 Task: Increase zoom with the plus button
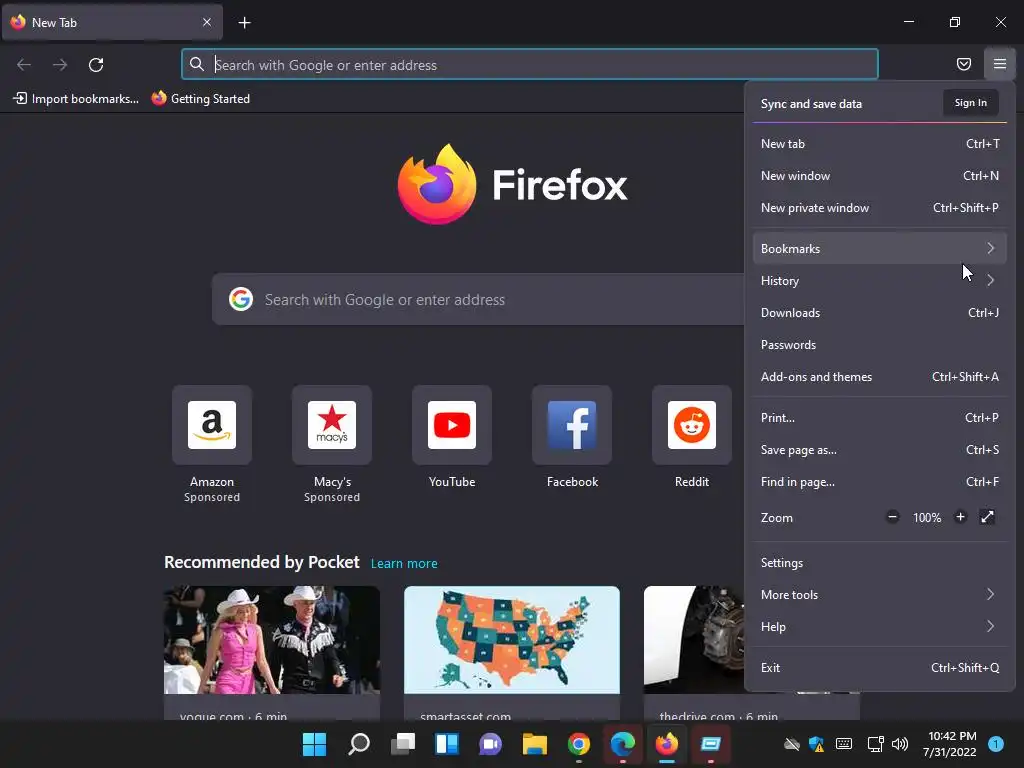(960, 517)
